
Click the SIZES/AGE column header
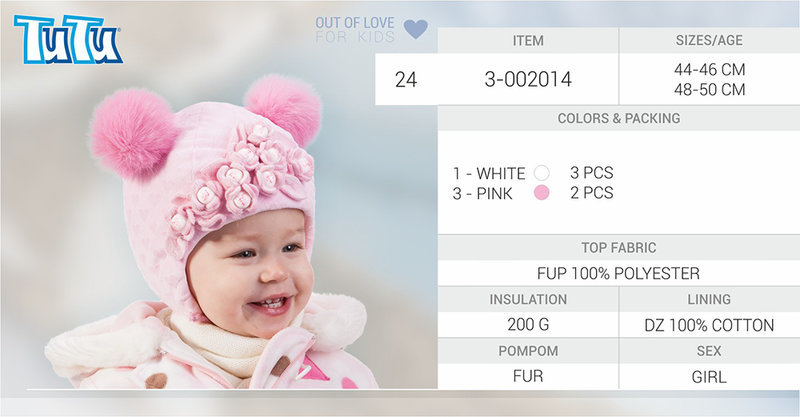(709, 40)
